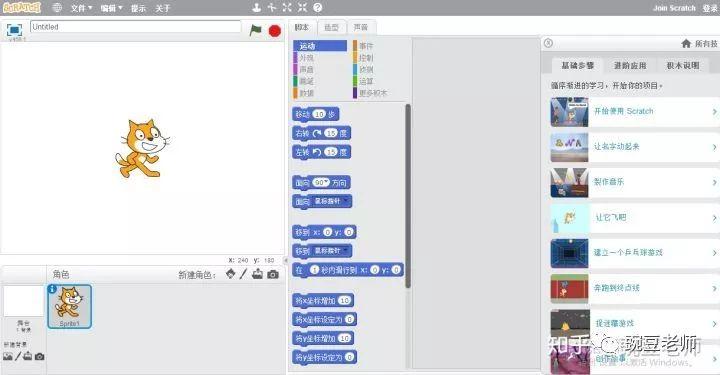This screenshot has height=375, width=720.
Task: Select the duplicate stamp tool in the top bar
Action: (x=257, y=7)
